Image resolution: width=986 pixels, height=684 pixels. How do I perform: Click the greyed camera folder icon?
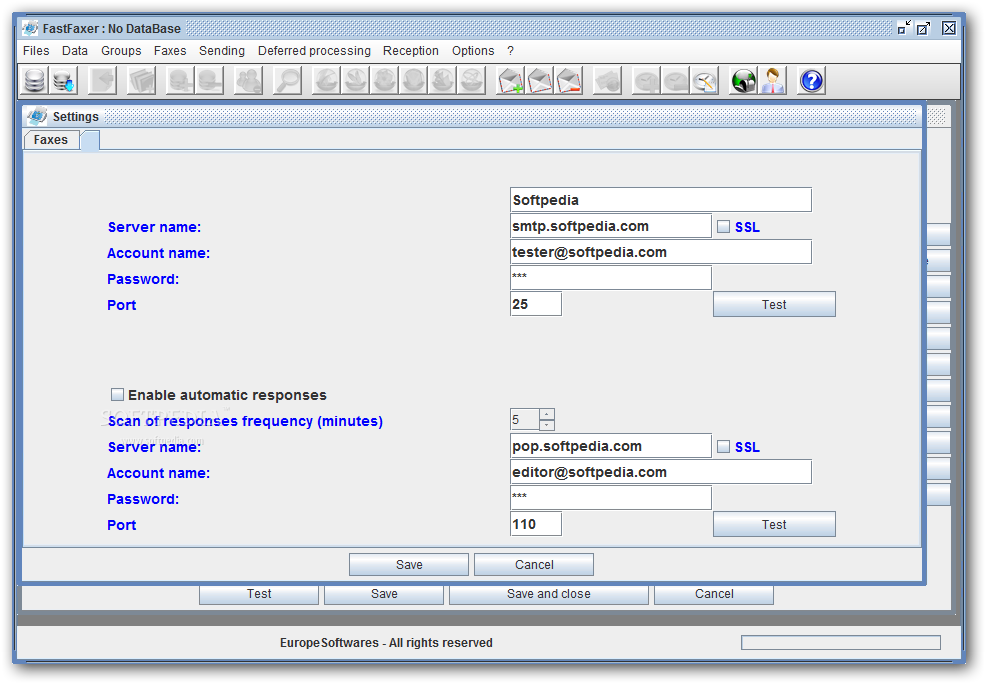[607, 81]
